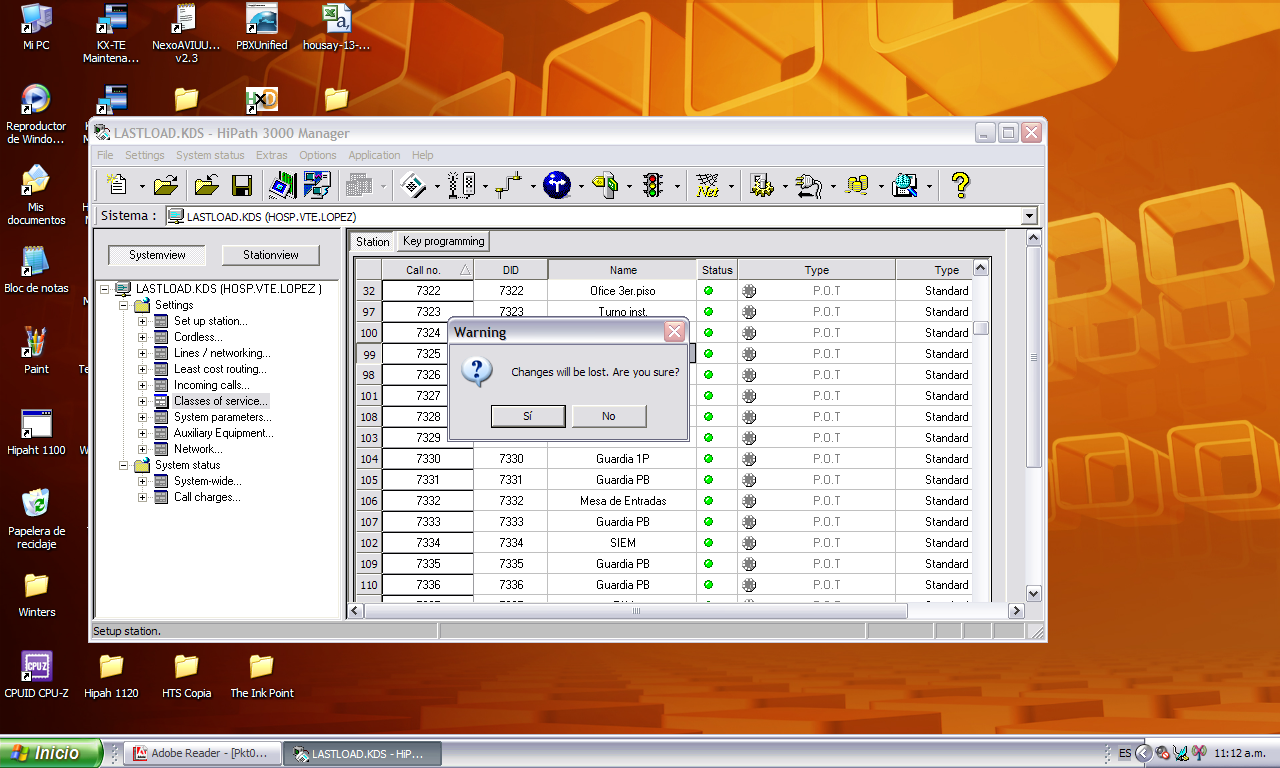Expand the Call charges tree node

tap(143, 497)
